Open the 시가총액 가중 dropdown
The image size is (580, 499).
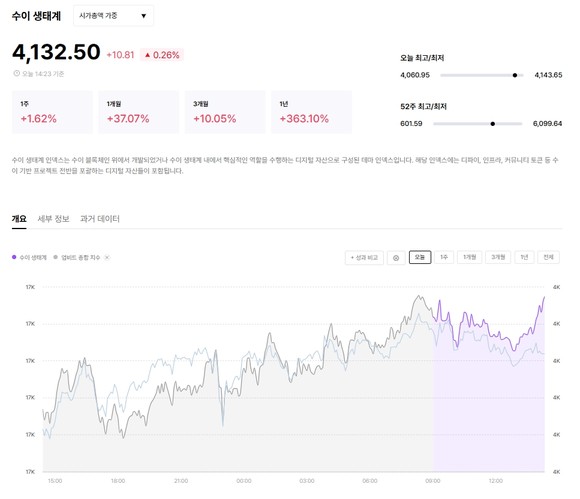(113, 16)
